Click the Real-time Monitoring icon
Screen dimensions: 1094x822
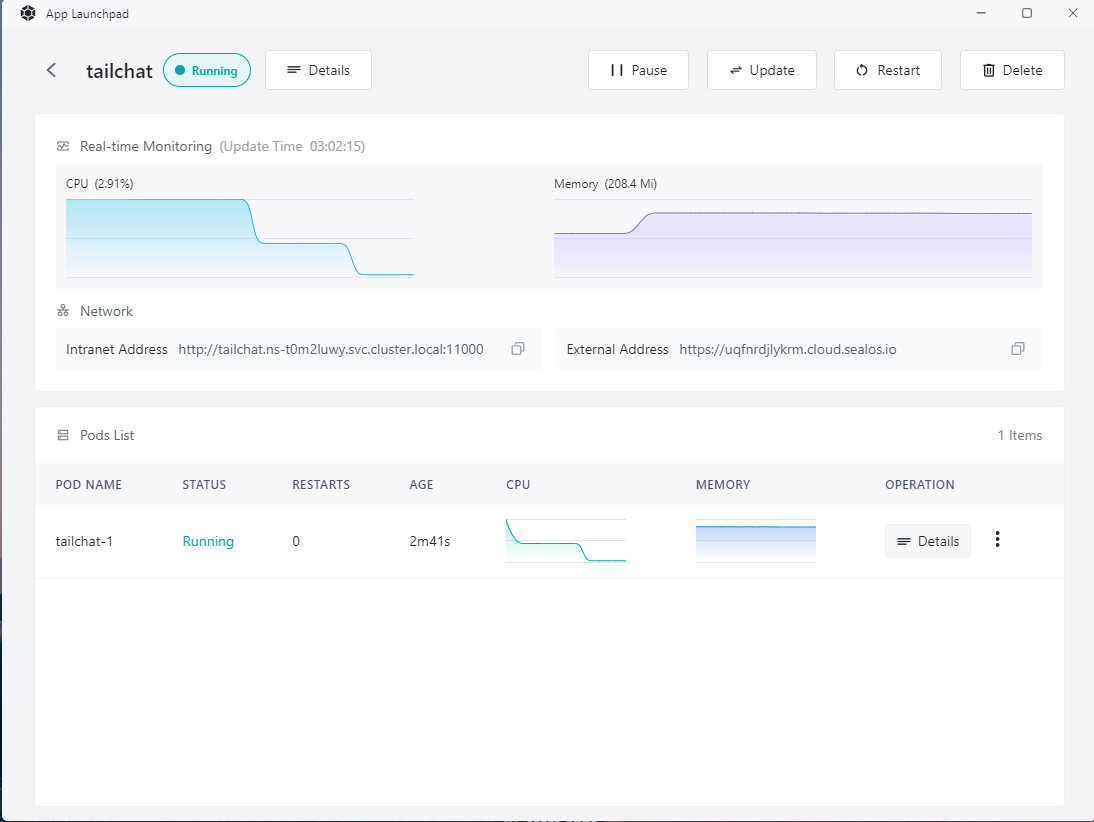63,146
